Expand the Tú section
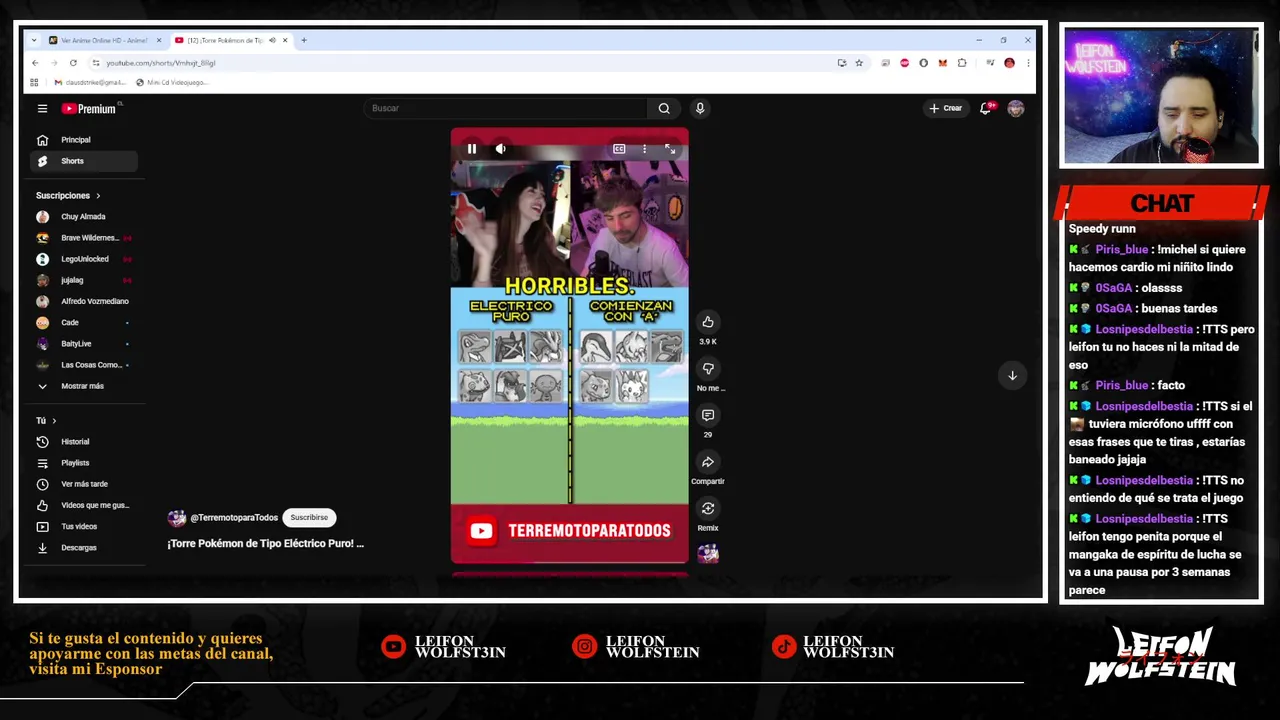Image resolution: width=1280 pixels, height=720 pixels. pyautogui.click(x=46, y=421)
